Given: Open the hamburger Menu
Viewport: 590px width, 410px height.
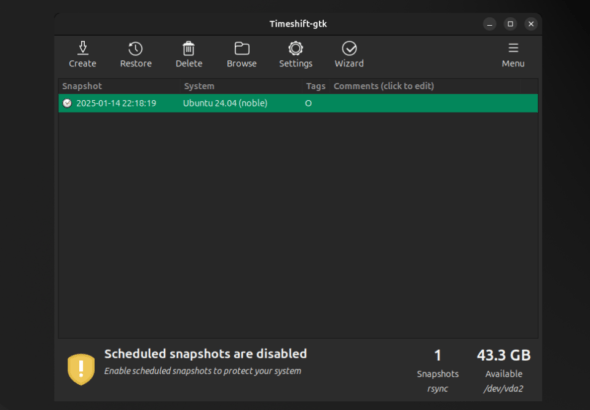Looking at the screenshot, I should tap(513, 55).
